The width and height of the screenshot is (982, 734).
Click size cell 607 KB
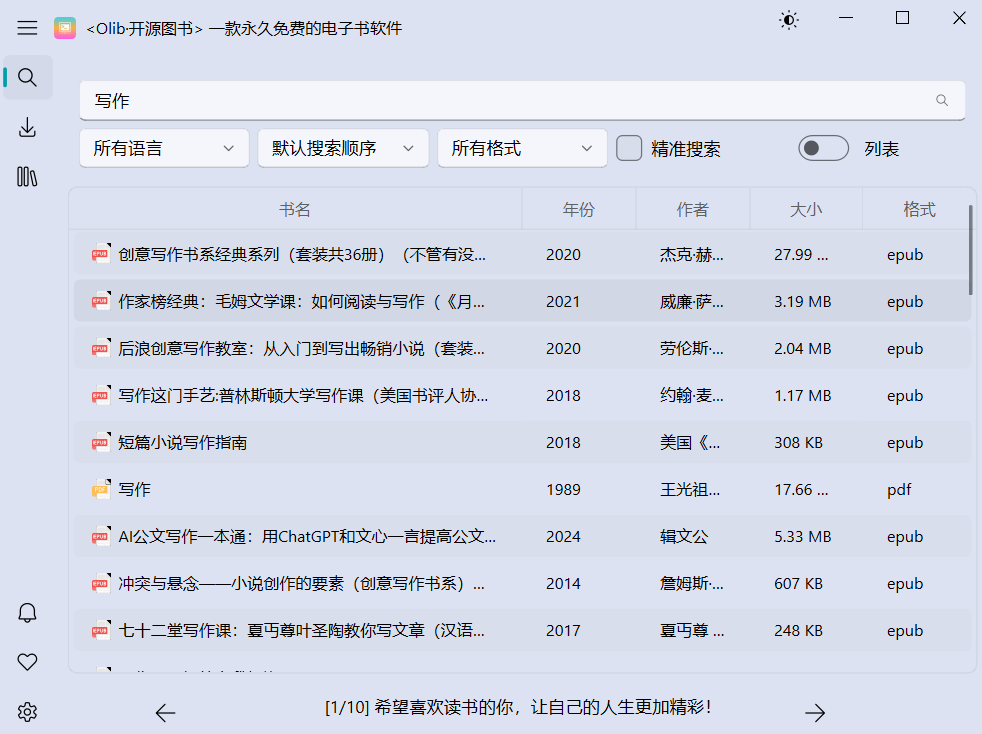coord(798,583)
